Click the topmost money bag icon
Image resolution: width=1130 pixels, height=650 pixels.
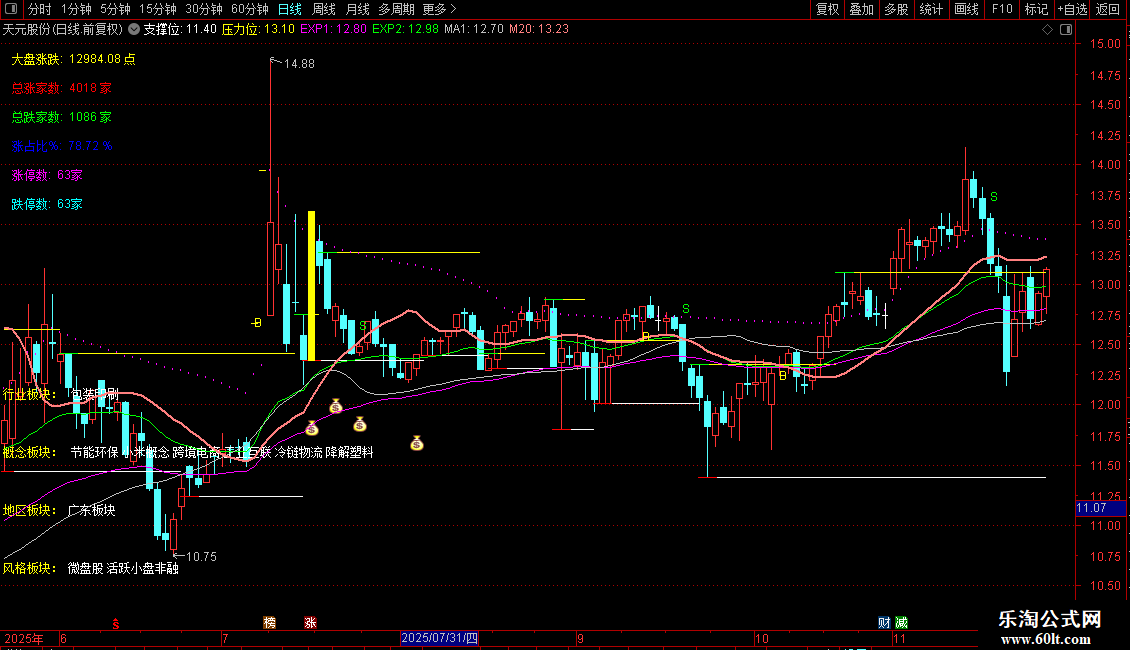(x=336, y=406)
